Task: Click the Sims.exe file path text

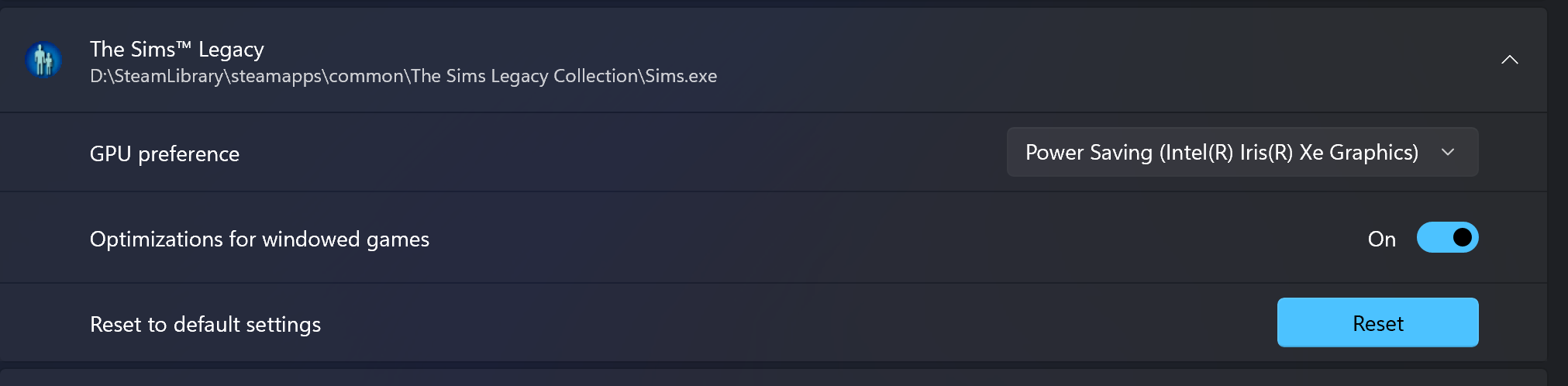Action: click(403, 76)
